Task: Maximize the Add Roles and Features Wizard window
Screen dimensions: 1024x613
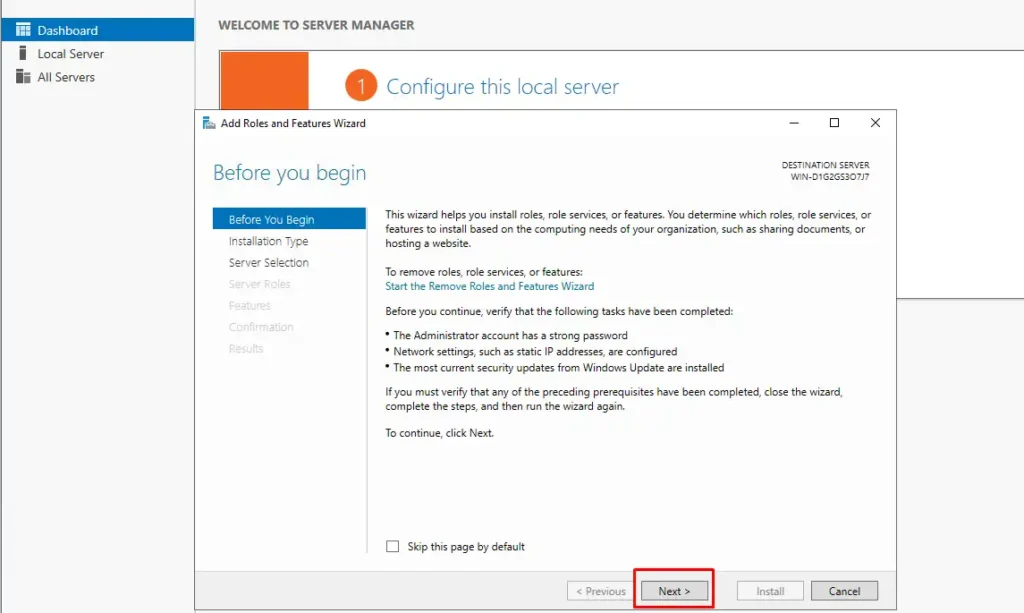Action: [834, 123]
